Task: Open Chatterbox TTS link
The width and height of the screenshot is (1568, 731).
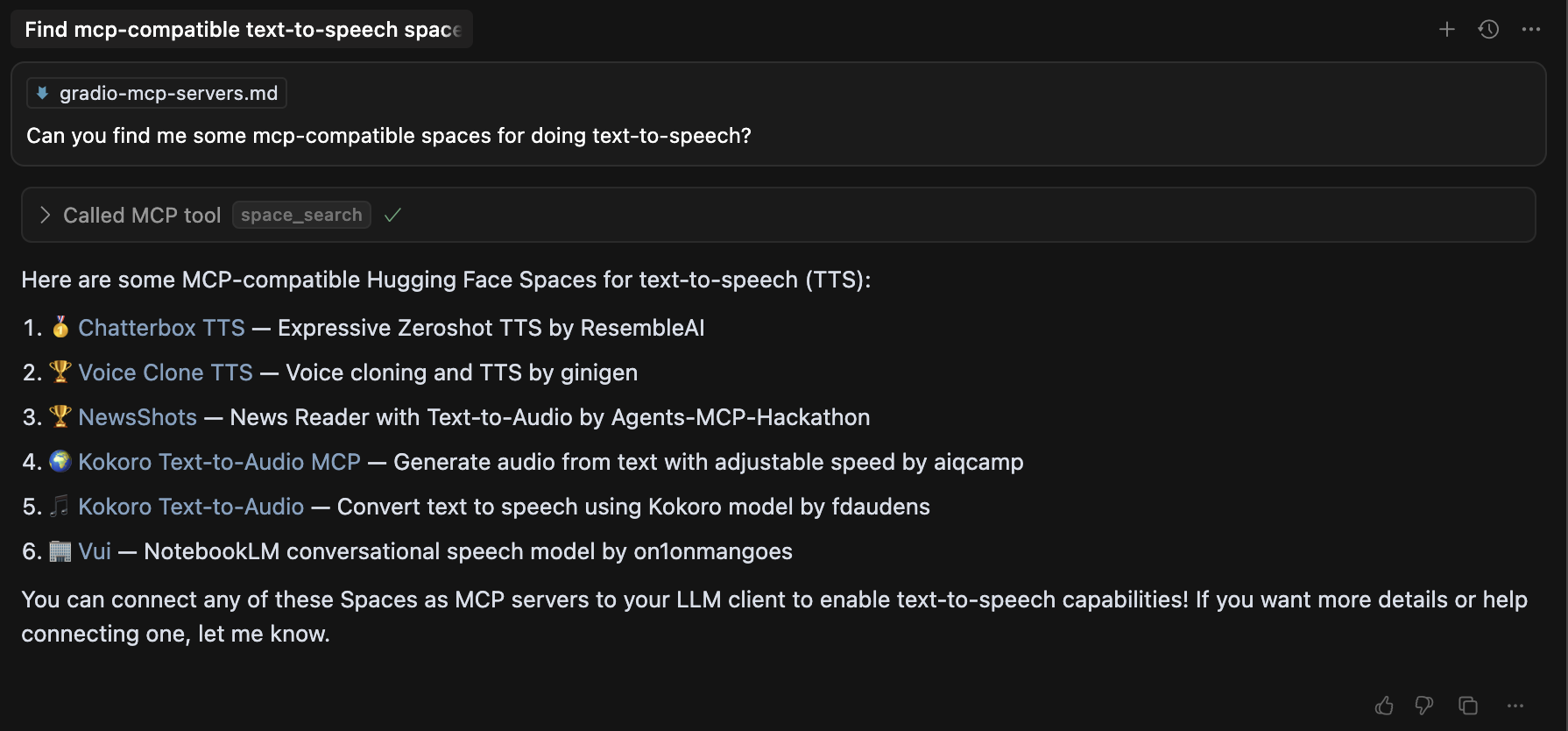Action: (161, 328)
